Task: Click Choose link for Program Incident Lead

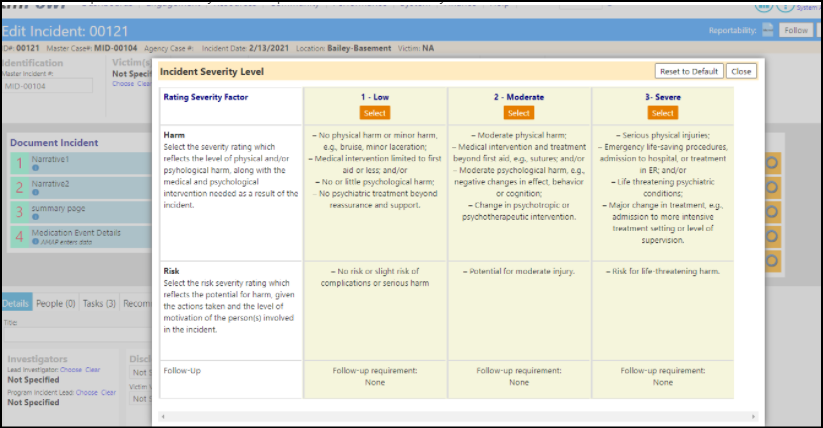Action: tap(87, 392)
